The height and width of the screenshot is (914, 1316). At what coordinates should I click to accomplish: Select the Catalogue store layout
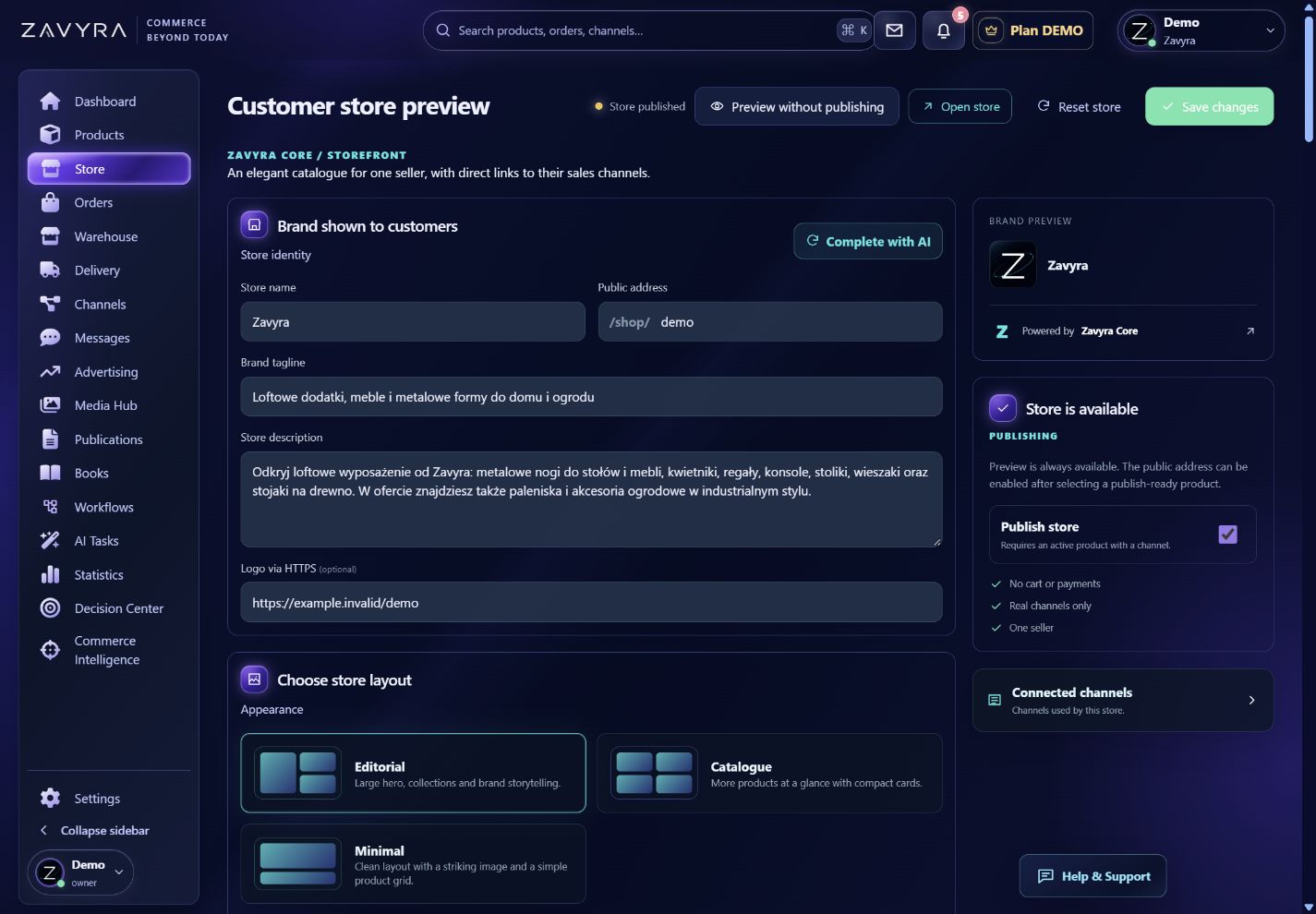coord(769,773)
